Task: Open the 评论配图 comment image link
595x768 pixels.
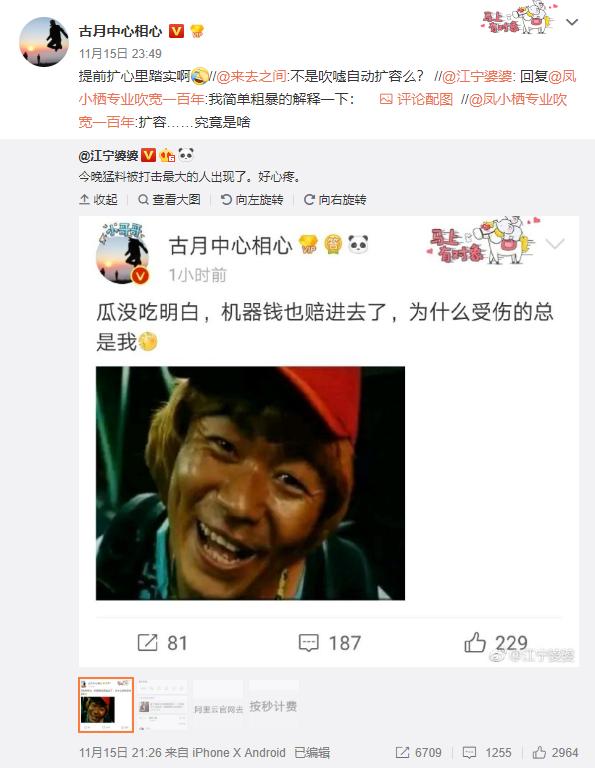Action: tap(416, 99)
